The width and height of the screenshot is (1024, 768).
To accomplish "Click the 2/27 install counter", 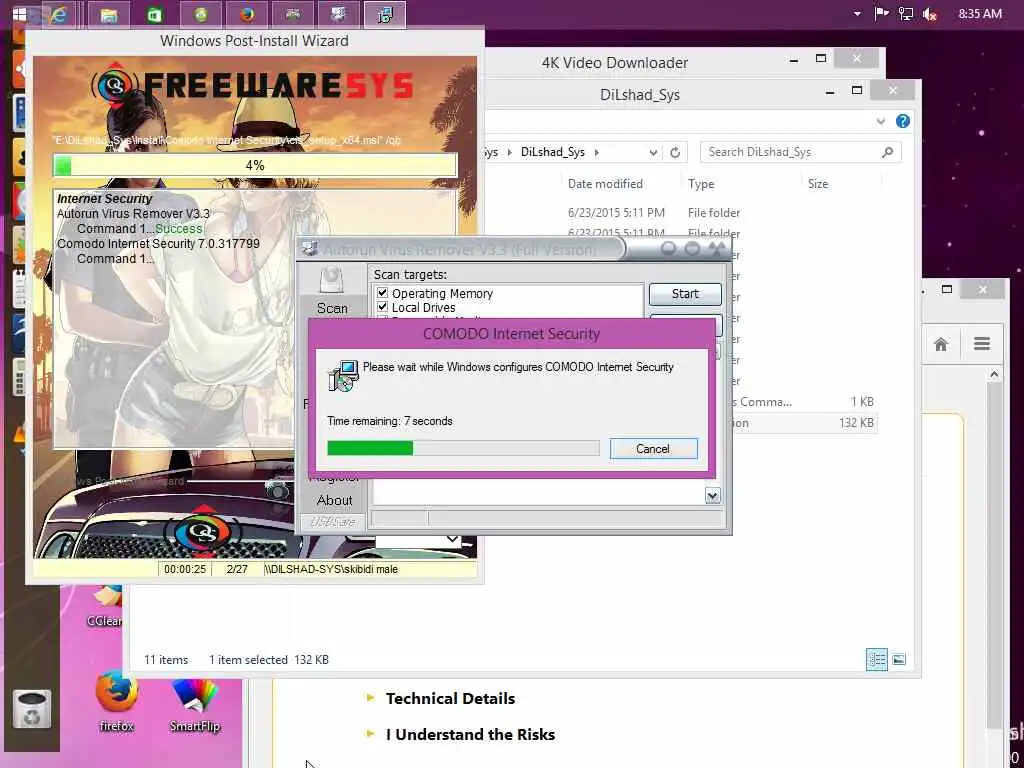I will 237,569.
